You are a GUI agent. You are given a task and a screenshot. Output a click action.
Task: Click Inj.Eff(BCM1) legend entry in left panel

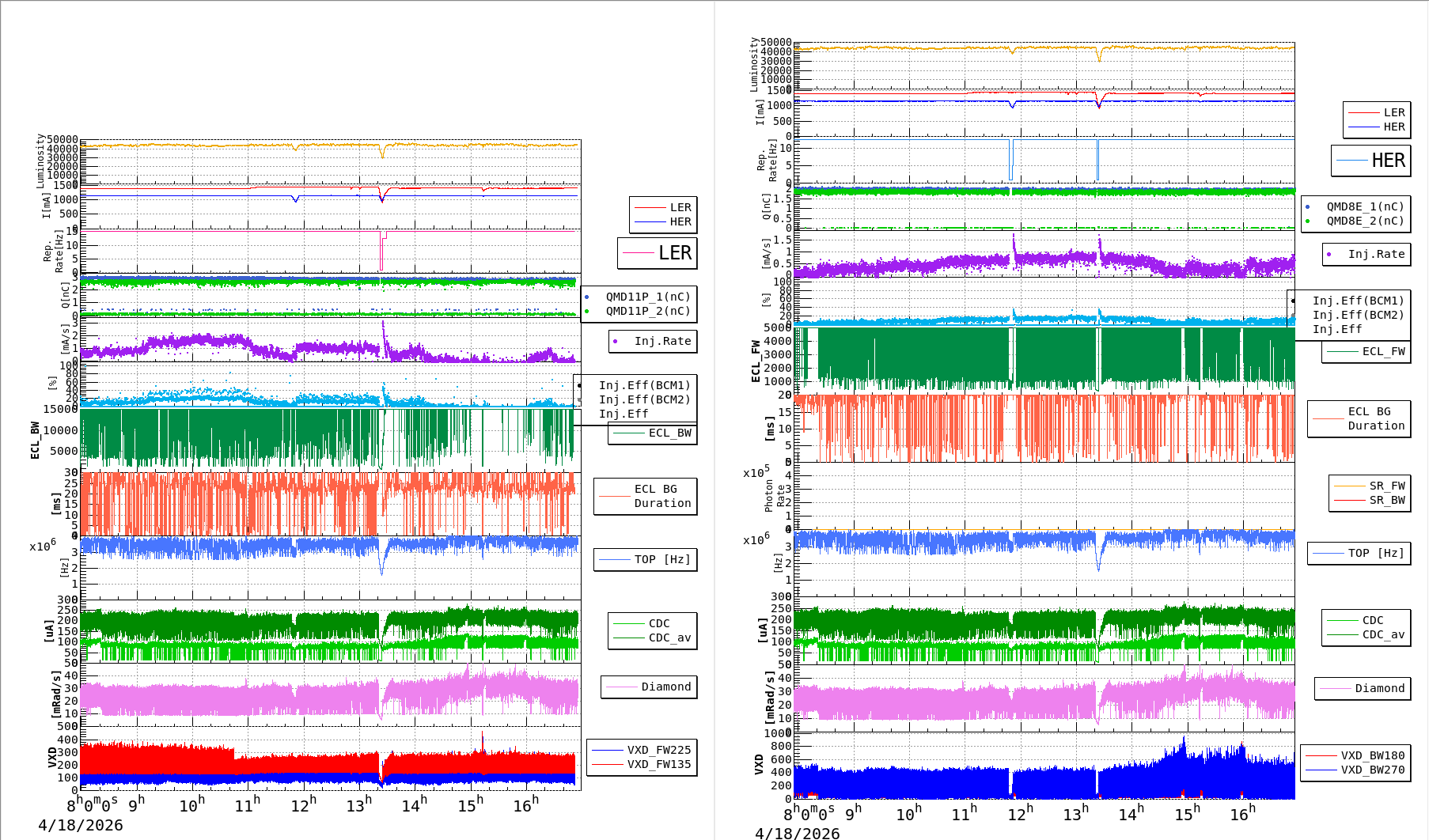644,385
